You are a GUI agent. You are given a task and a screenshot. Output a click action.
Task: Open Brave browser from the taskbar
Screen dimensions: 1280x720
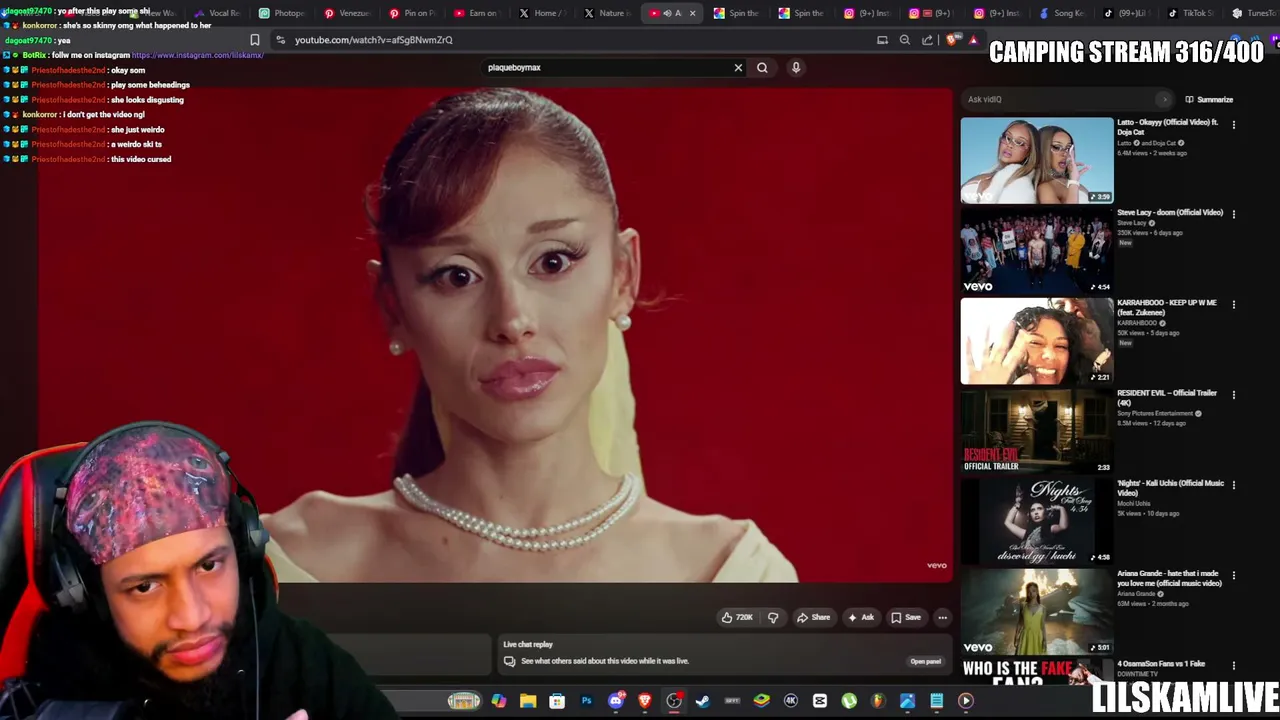[x=645, y=701]
